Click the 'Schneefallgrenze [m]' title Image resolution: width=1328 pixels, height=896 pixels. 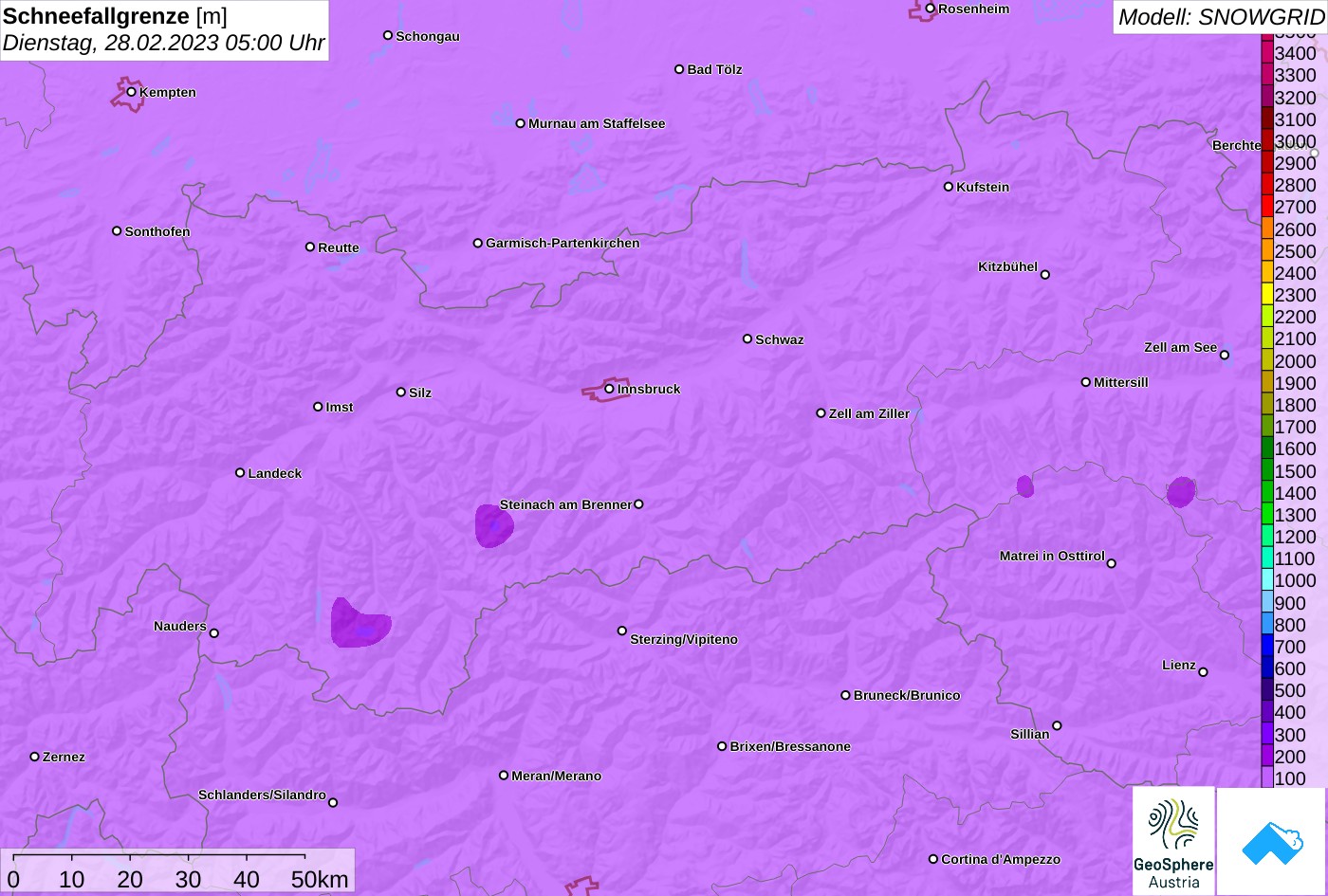(x=116, y=16)
